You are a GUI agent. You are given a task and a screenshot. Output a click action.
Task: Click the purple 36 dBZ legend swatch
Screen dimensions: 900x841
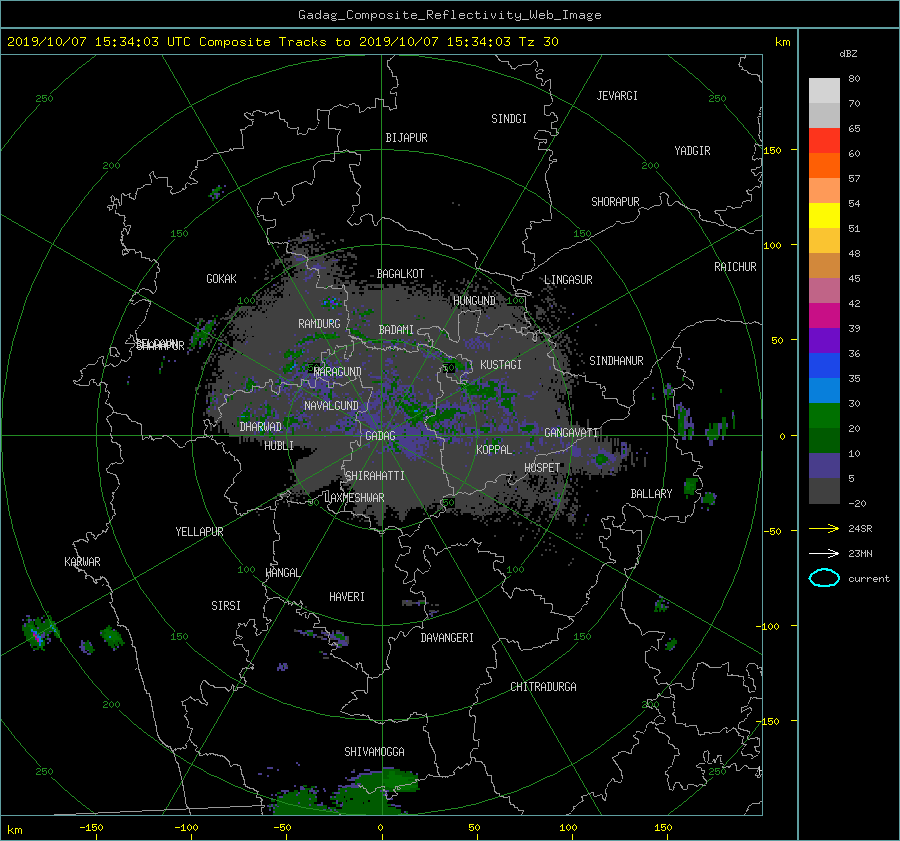(824, 340)
